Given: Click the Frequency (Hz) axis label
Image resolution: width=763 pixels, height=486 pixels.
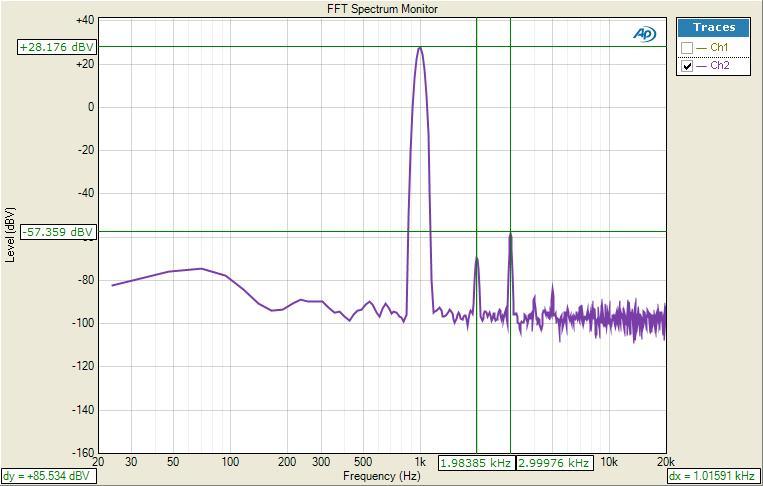Looking at the screenshot, I should click(x=382, y=476).
